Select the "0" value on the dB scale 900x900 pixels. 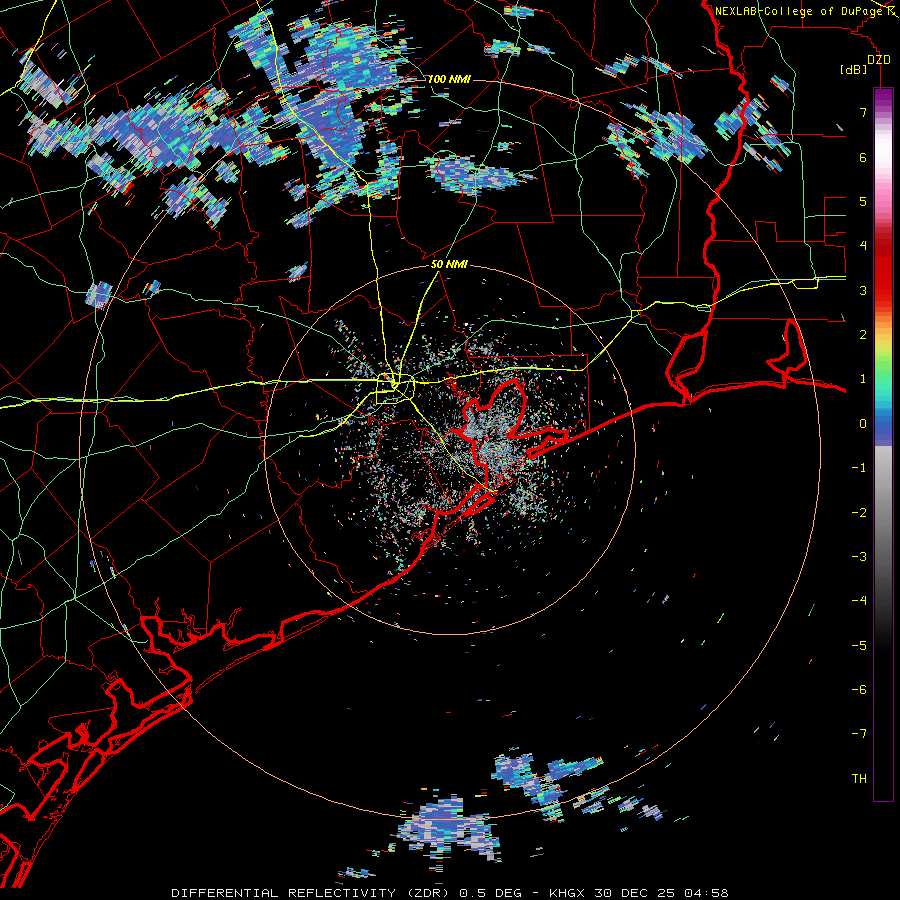point(863,424)
